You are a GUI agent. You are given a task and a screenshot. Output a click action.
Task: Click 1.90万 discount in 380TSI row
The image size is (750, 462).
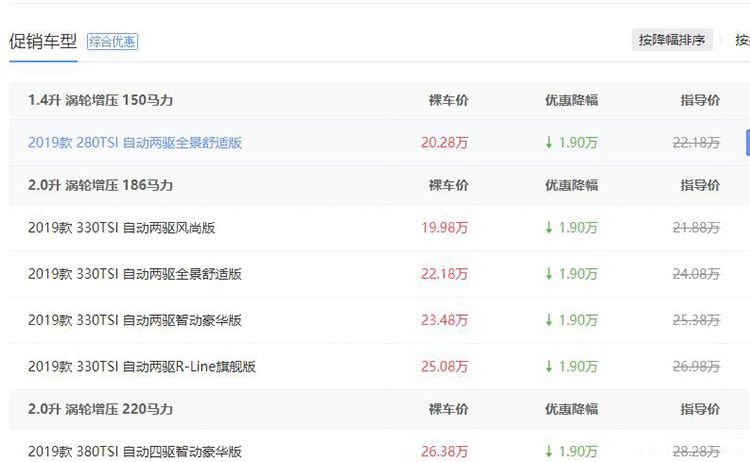(572, 451)
